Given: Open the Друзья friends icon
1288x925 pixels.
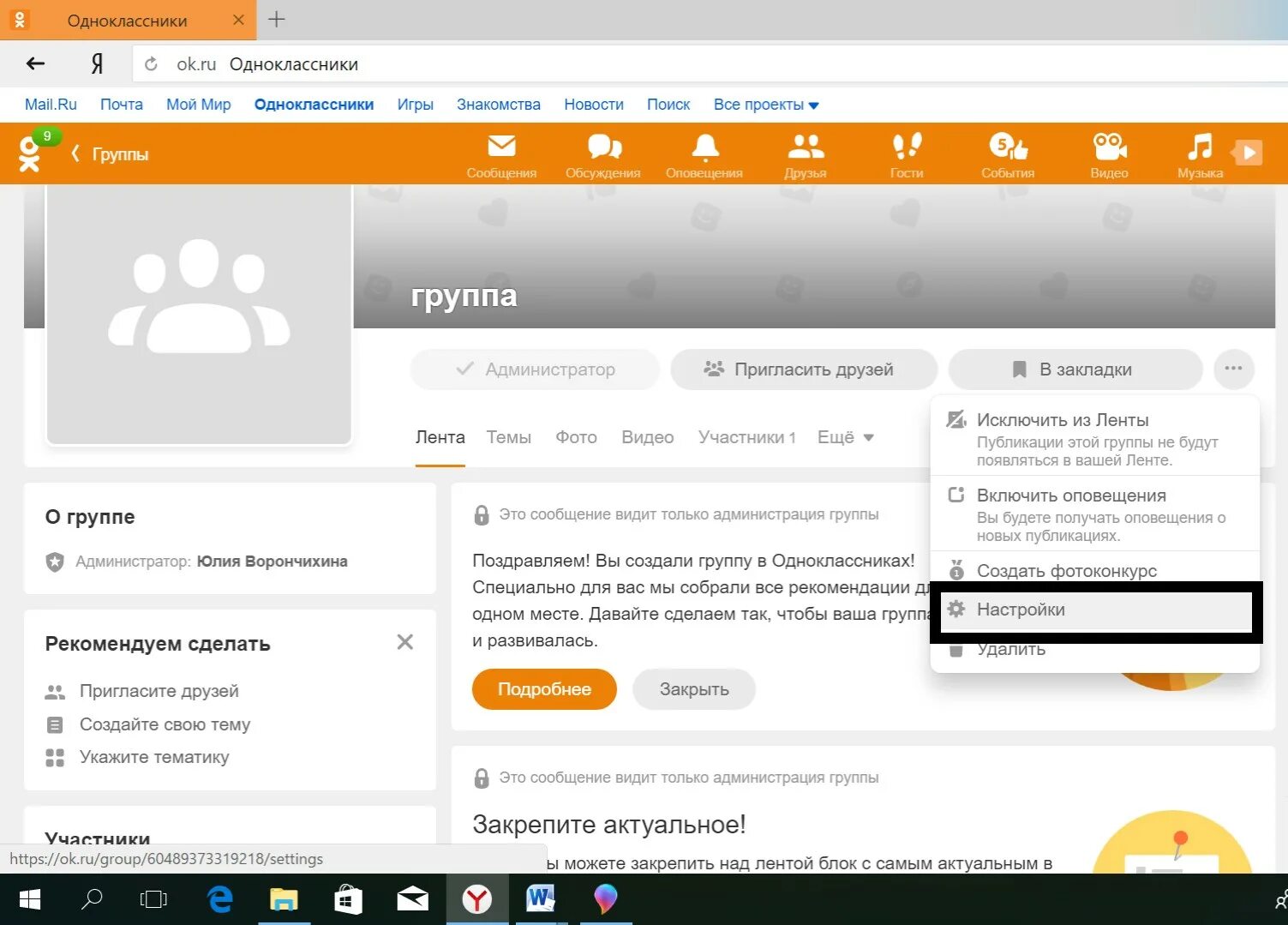Looking at the screenshot, I should point(806,155).
